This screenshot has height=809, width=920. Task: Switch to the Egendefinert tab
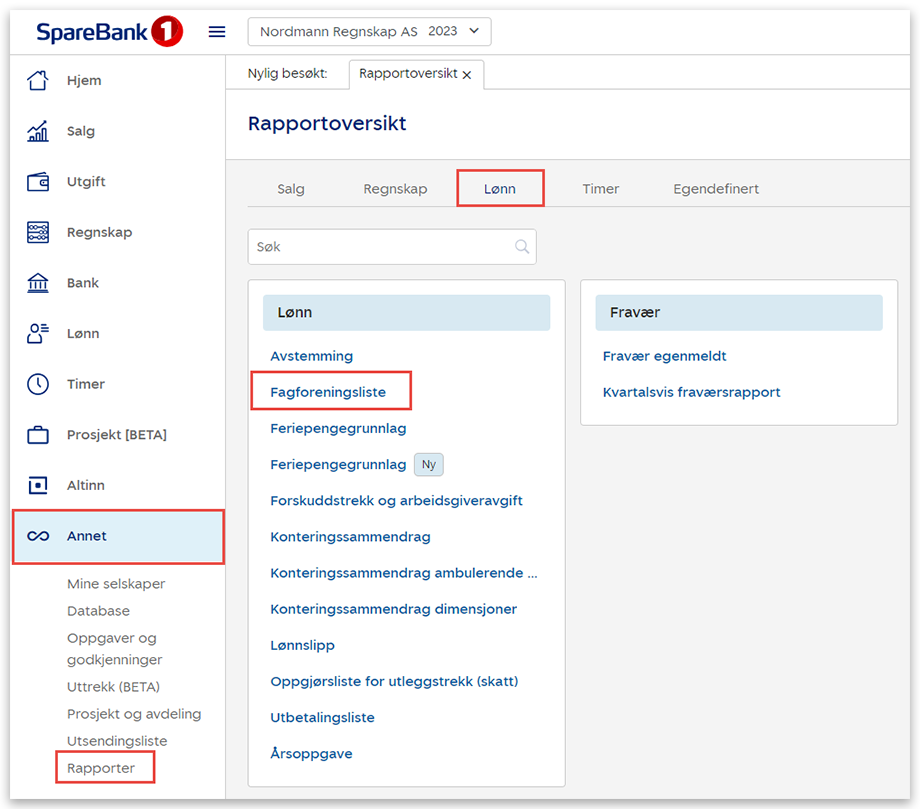point(715,189)
